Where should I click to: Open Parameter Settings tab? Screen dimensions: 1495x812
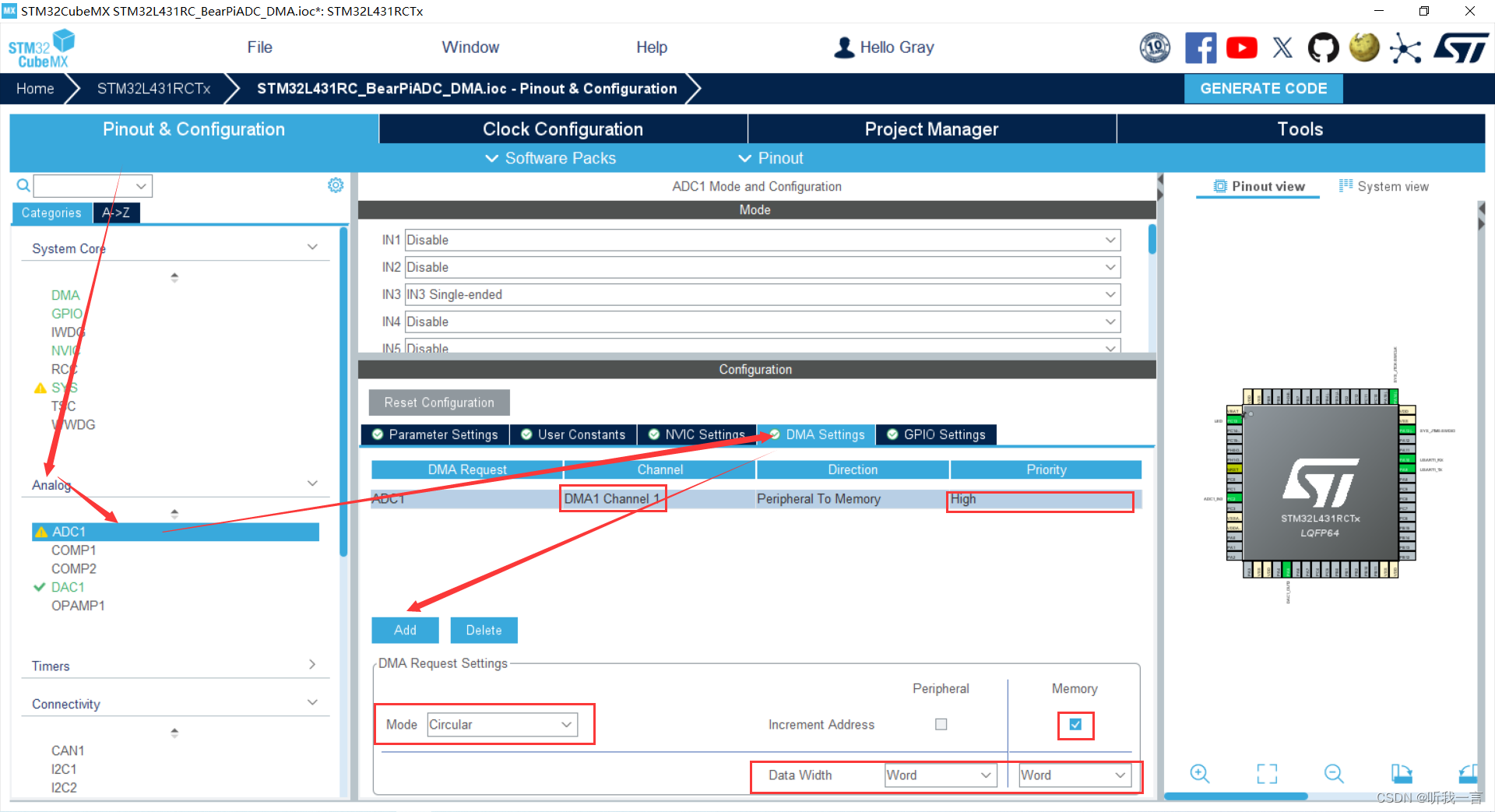click(435, 434)
